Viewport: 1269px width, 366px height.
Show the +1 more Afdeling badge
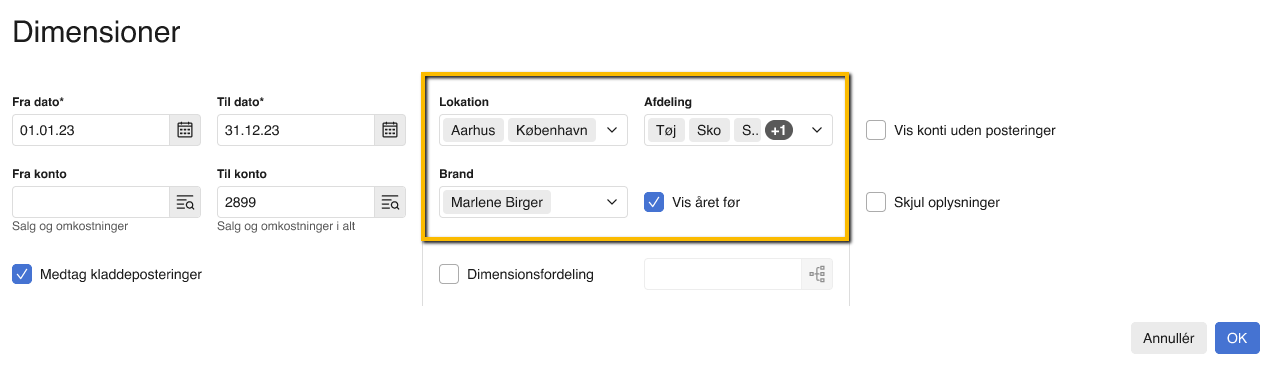[779, 130]
